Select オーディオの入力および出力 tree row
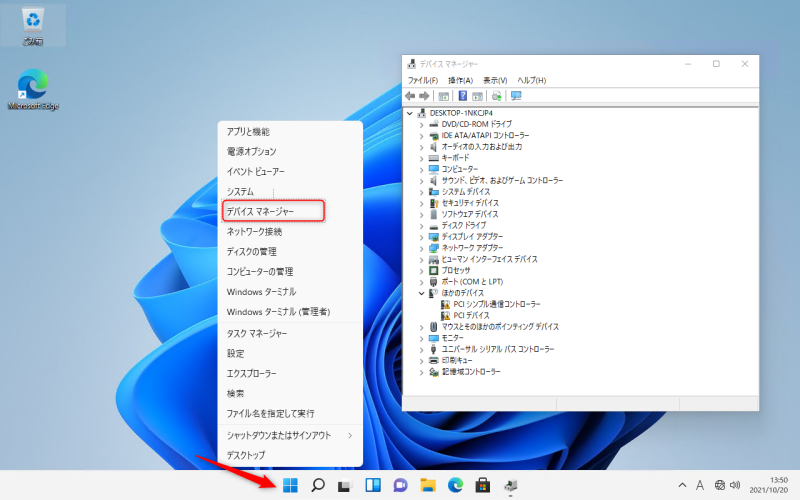The image size is (800, 500). [x=476, y=147]
